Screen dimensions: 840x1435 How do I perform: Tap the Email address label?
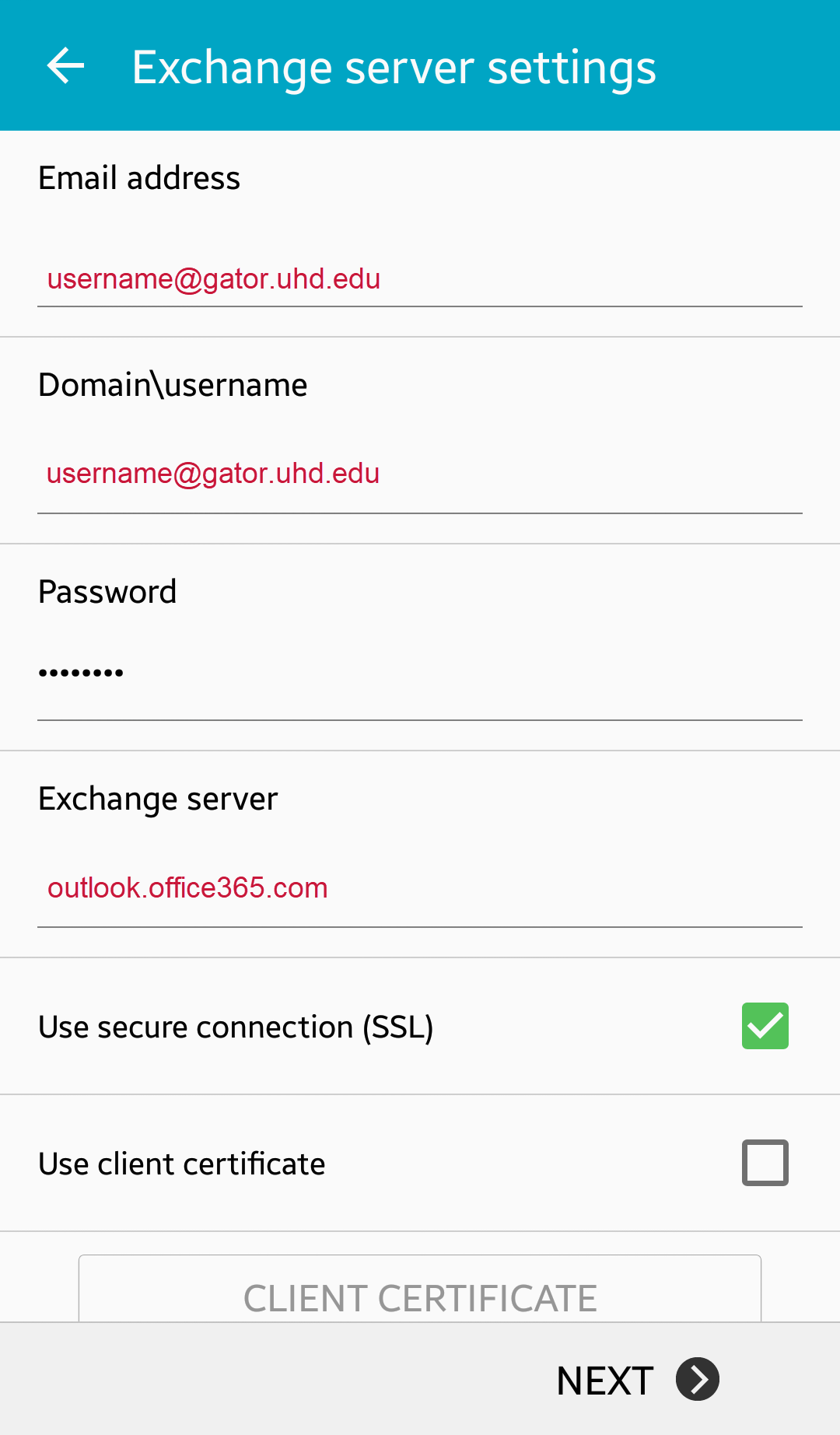[x=139, y=178]
